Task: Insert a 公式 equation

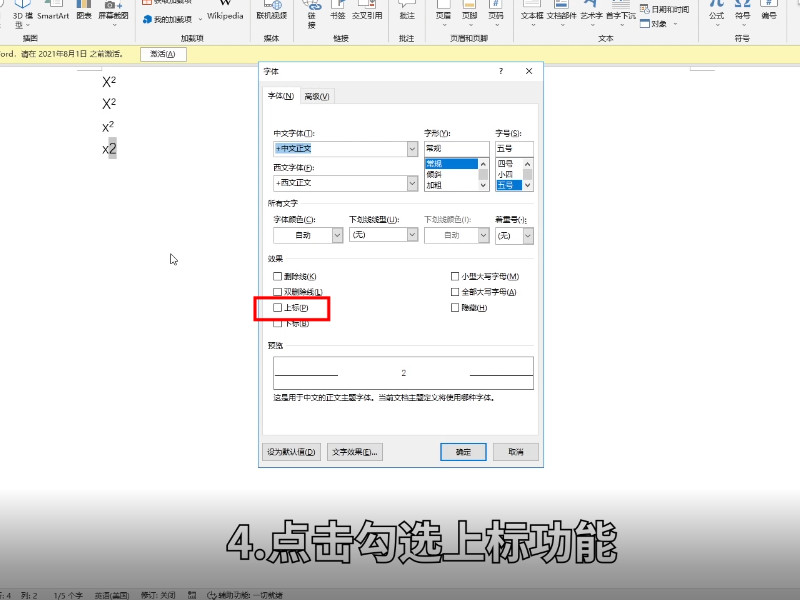Action: 716,13
